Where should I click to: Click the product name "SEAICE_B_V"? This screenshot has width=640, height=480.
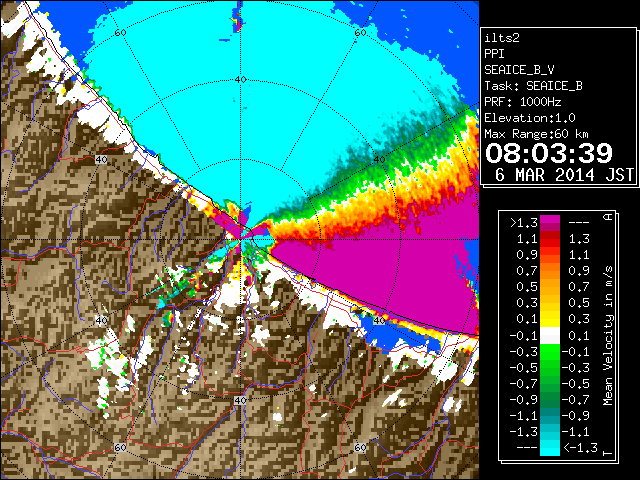(519, 70)
